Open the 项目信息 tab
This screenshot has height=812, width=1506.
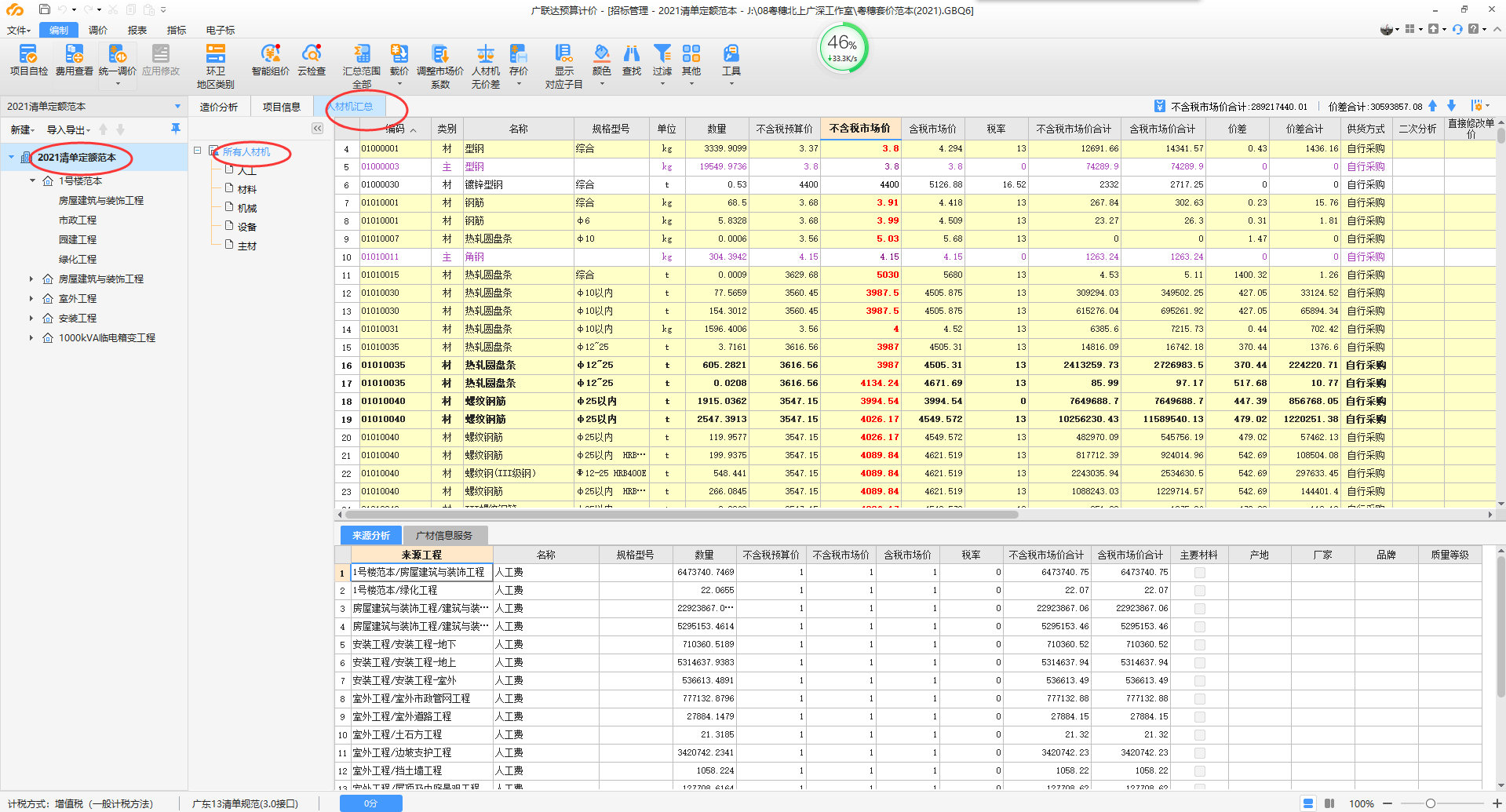pos(282,107)
